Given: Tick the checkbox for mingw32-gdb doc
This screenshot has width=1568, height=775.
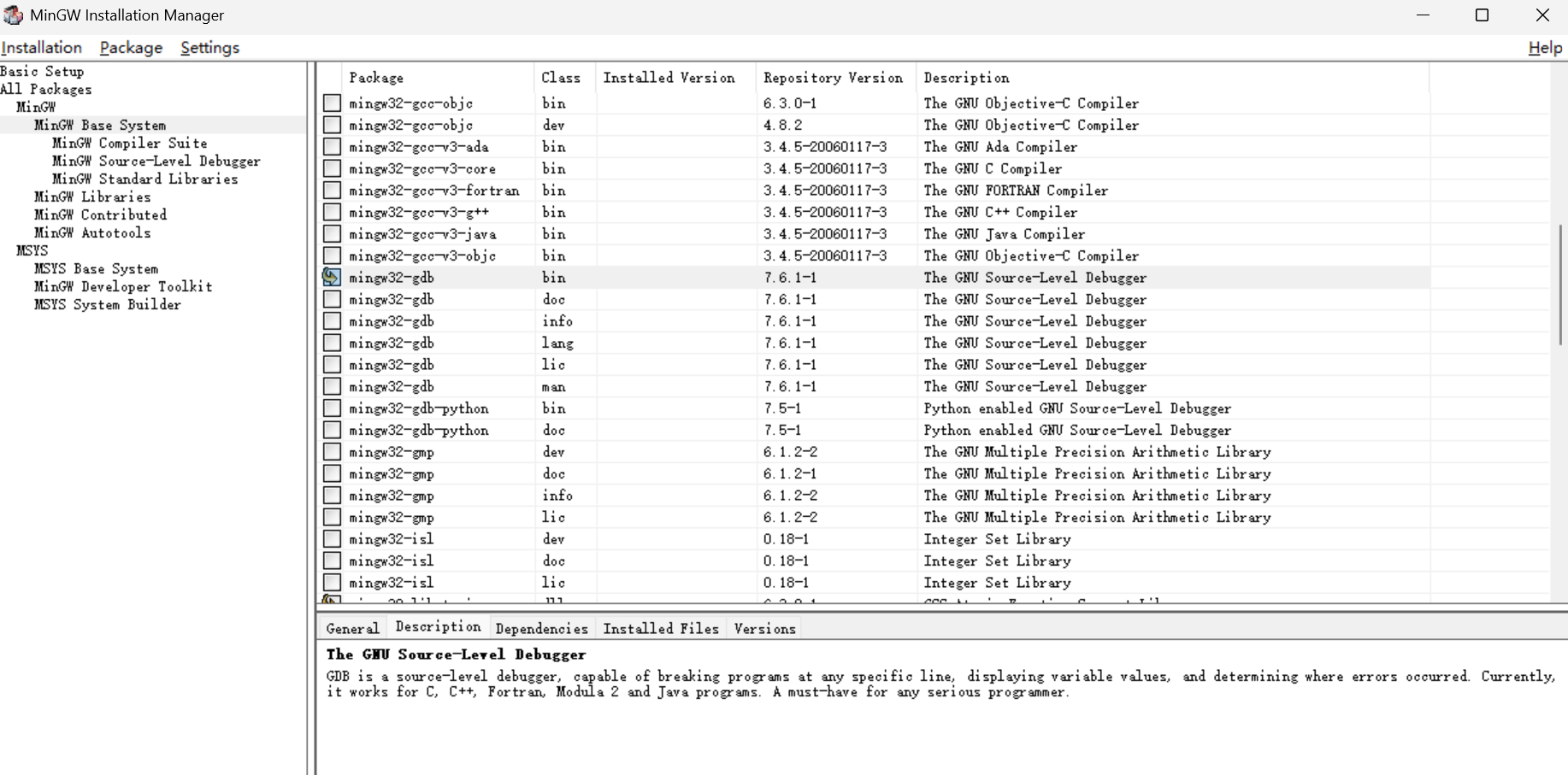Looking at the screenshot, I should click(x=332, y=299).
